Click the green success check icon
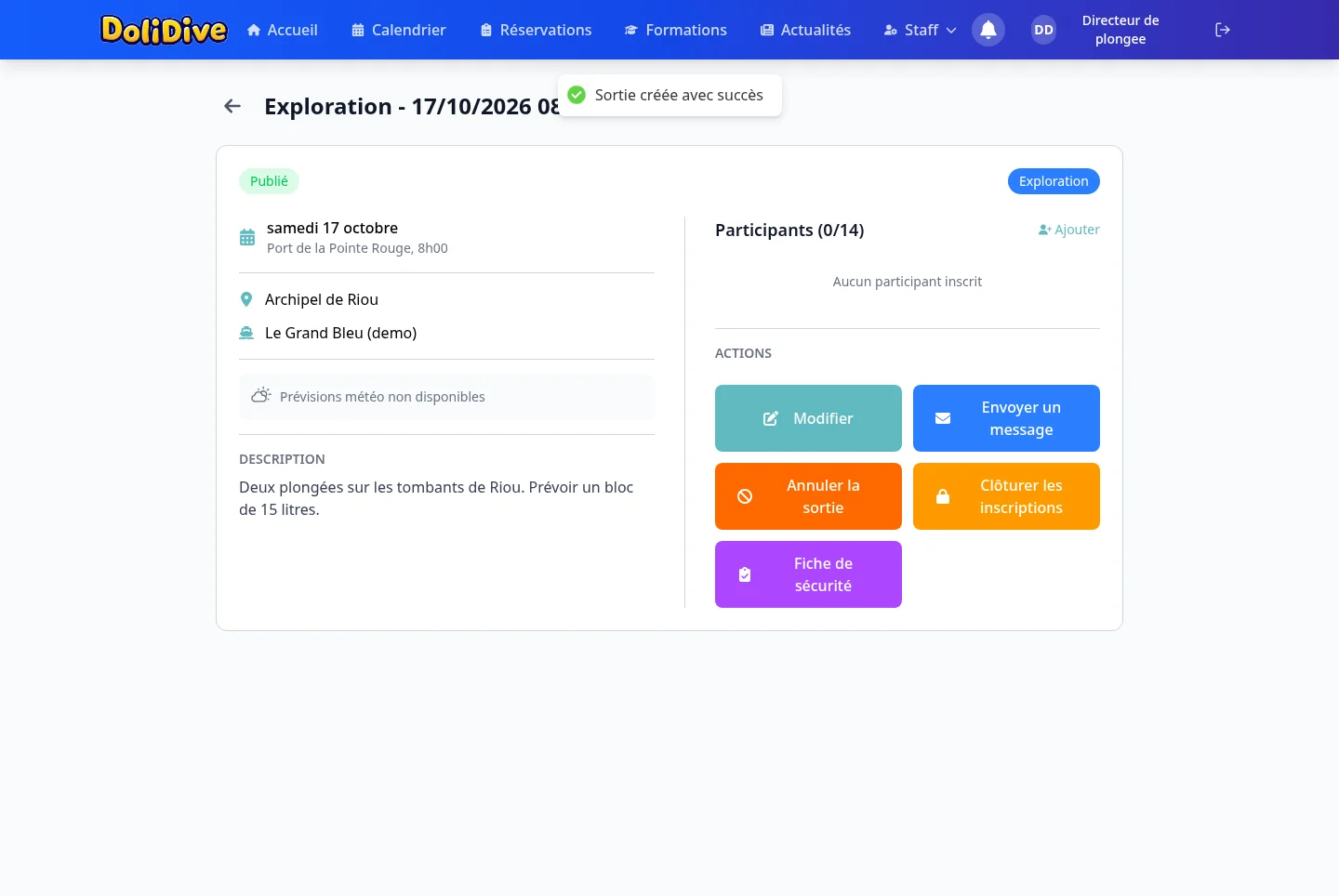 (x=577, y=95)
